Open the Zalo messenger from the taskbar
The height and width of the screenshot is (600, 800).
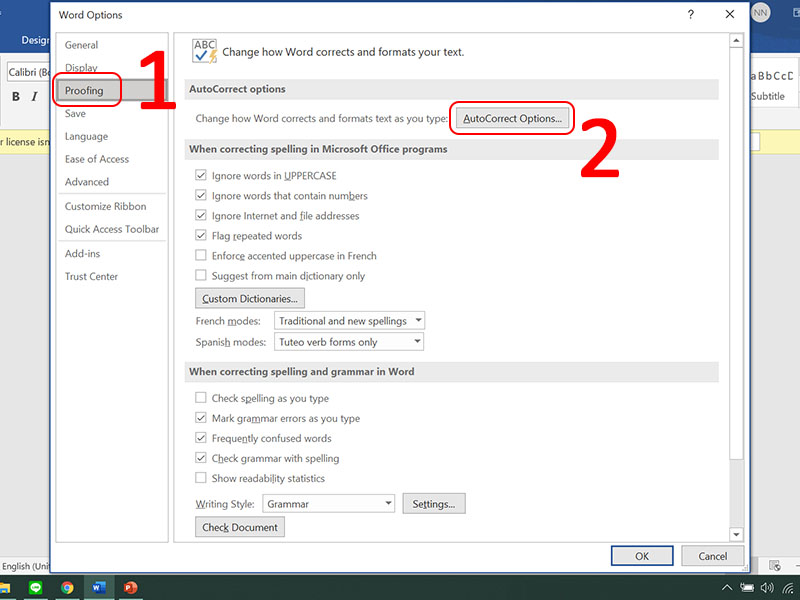tap(36, 587)
